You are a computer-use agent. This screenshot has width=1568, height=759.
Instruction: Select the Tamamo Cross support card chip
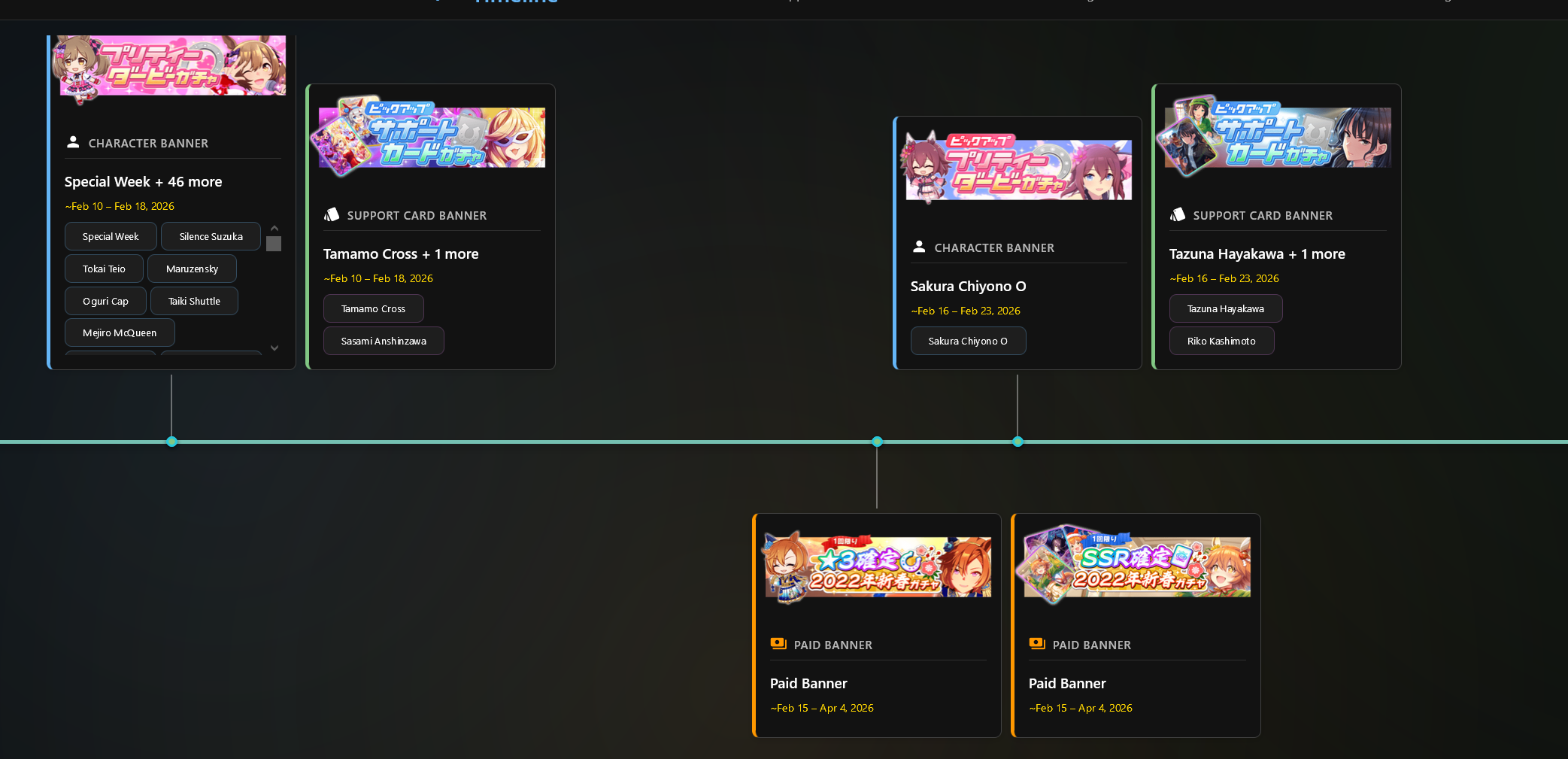tap(373, 308)
